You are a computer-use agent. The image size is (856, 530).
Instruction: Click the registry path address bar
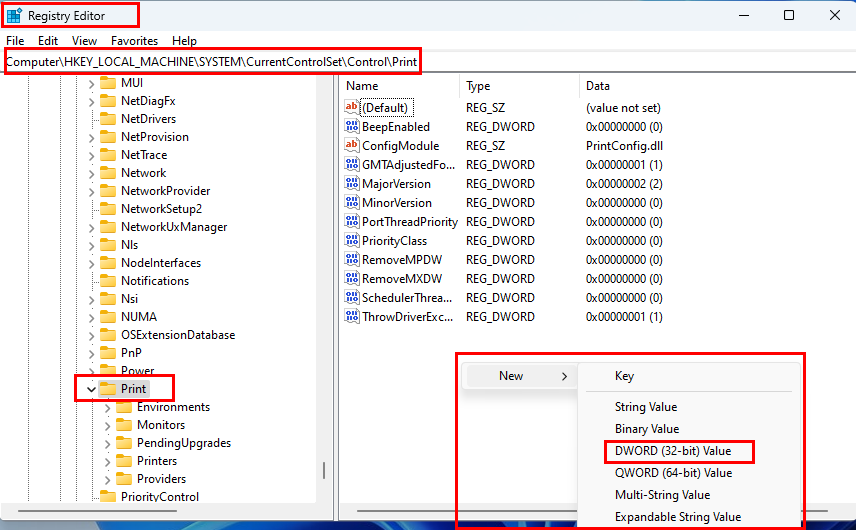pos(428,62)
